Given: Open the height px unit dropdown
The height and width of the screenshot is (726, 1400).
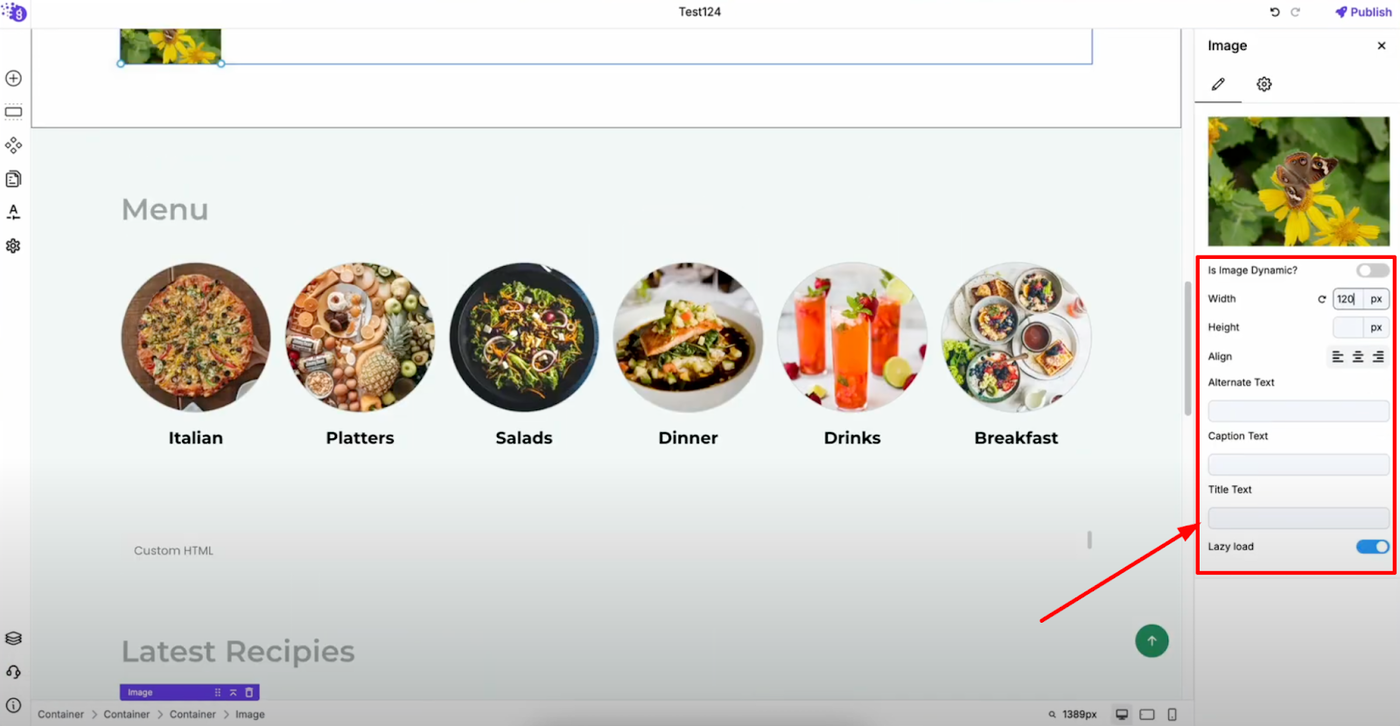Looking at the screenshot, I should pos(1377,327).
